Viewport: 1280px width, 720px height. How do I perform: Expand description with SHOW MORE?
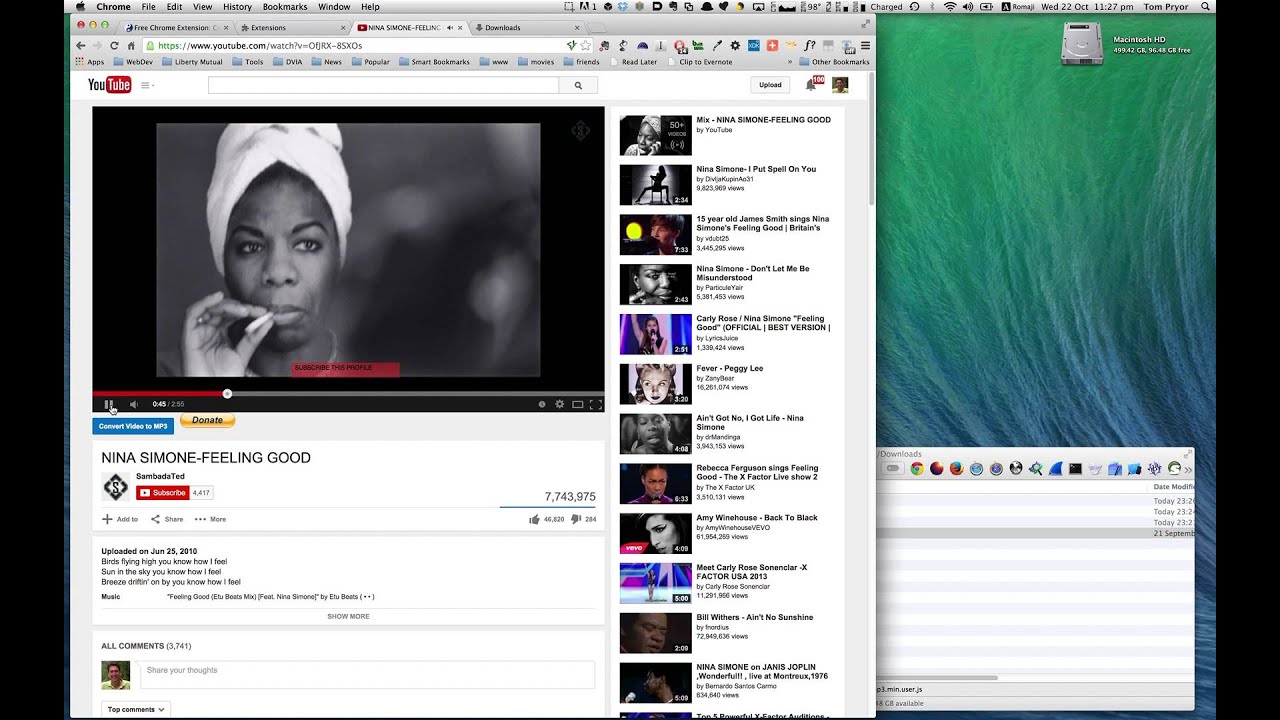[348, 616]
